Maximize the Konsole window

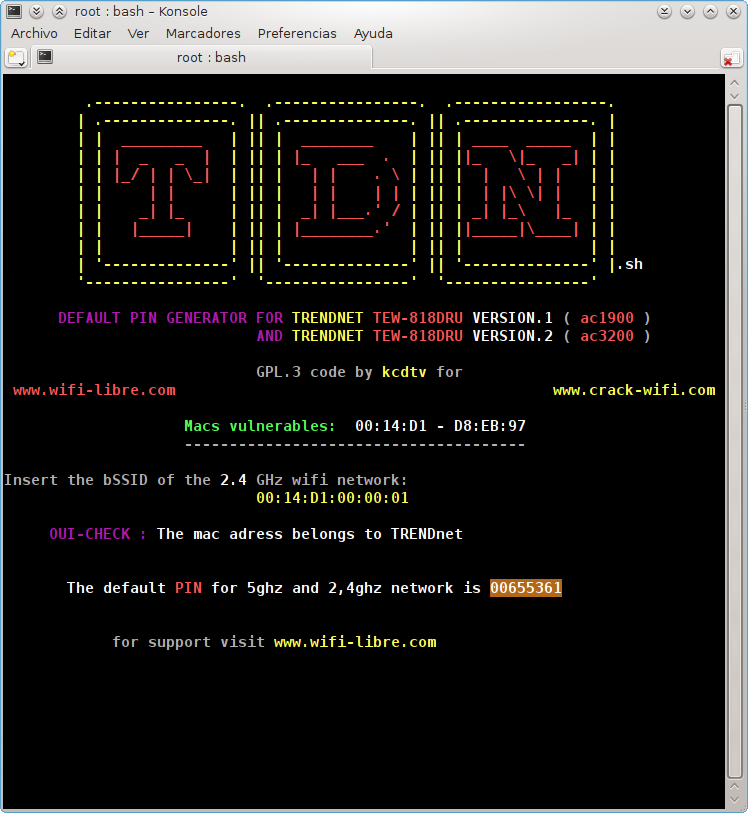[710, 11]
